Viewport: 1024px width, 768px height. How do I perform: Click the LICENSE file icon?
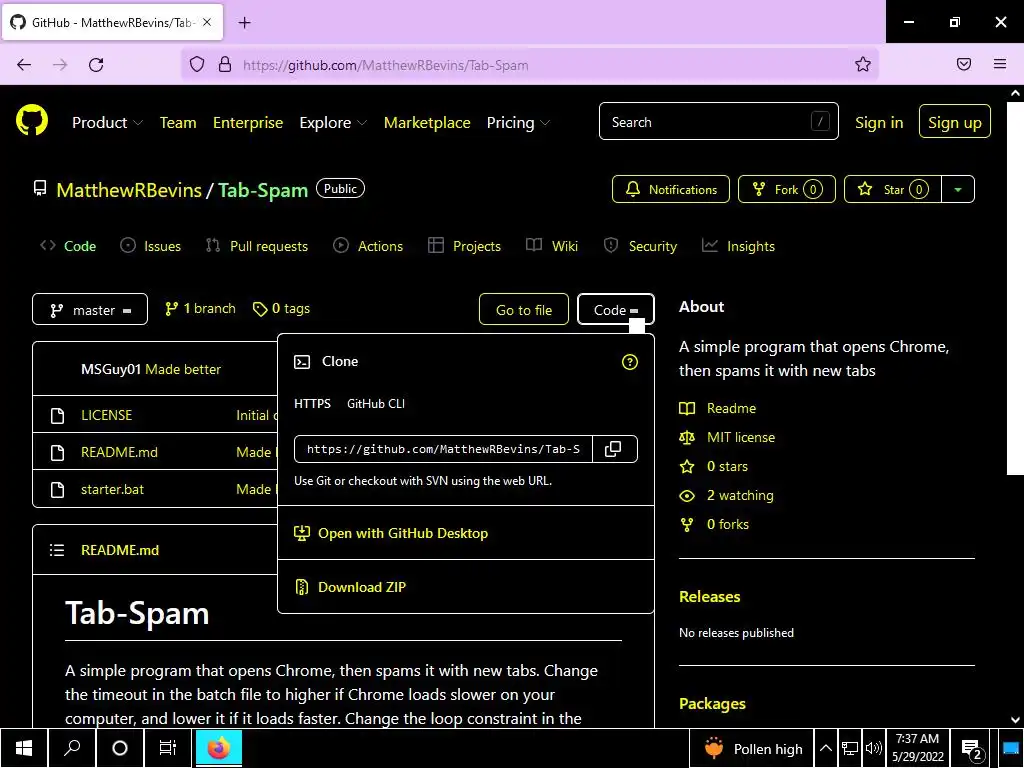(57, 415)
